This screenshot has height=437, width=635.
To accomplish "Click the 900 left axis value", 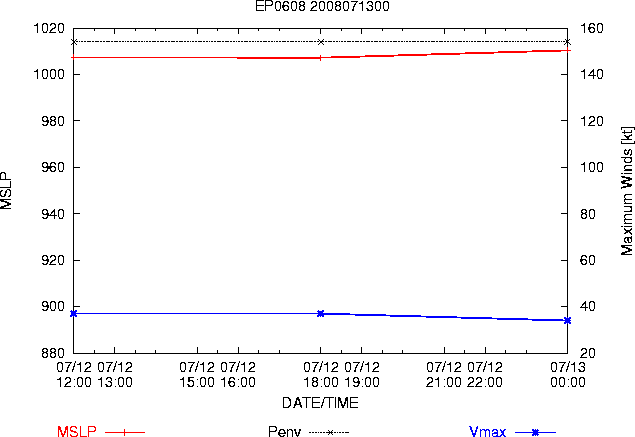I will (53, 307).
